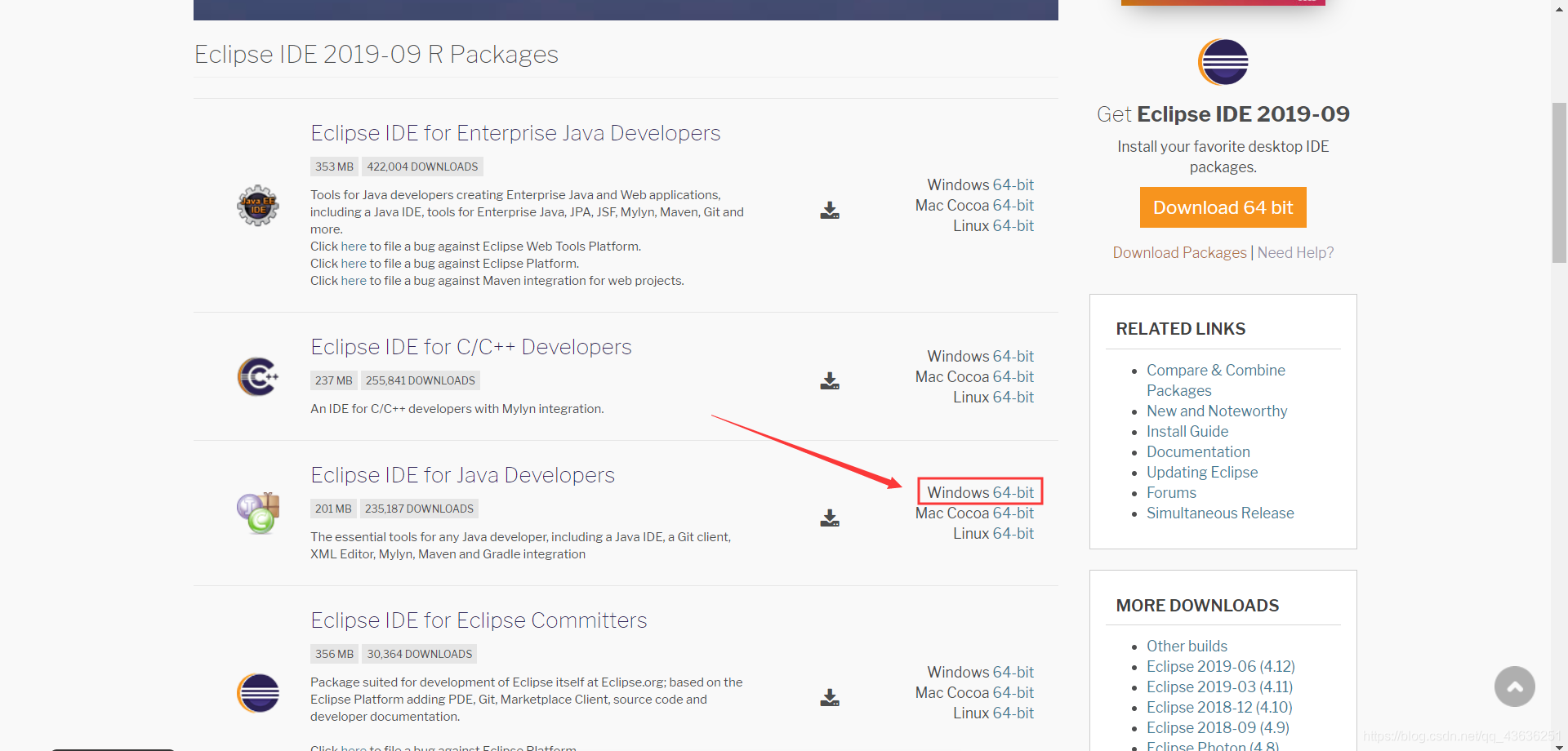Open the New and Noteworthy link
1568x751 pixels.
click(x=1217, y=411)
